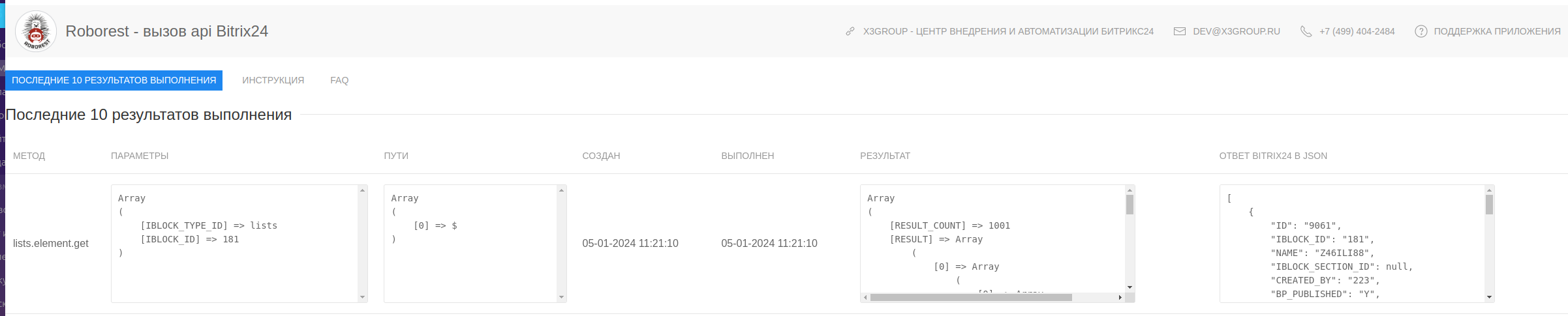Click the envelope email icon
Screen dimensions: 1568x316
pyautogui.click(x=1180, y=31)
